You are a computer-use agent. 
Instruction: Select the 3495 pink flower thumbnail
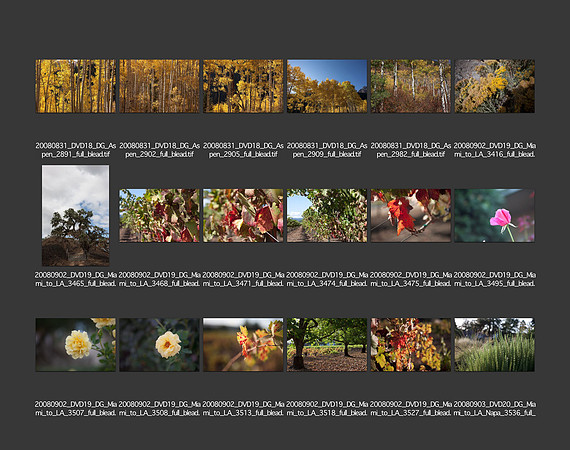click(495, 216)
